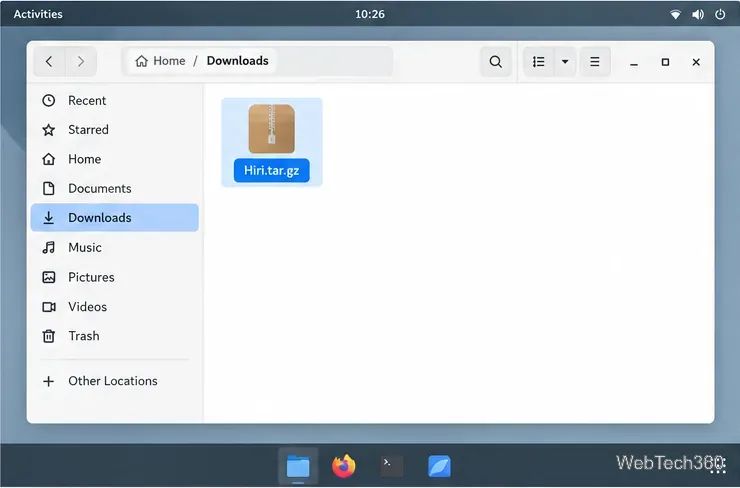Screen dimensions: 740x488
Task: Launch Firefox from the dock
Action: click(x=344, y=466)
